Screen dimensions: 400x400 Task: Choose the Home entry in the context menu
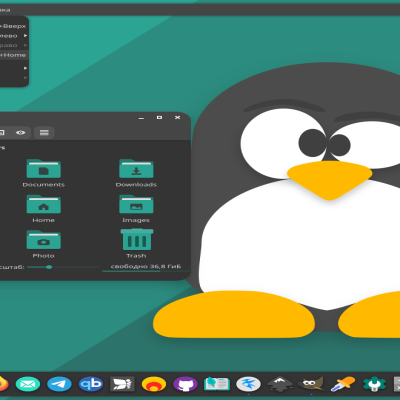[x=13, y=55]
